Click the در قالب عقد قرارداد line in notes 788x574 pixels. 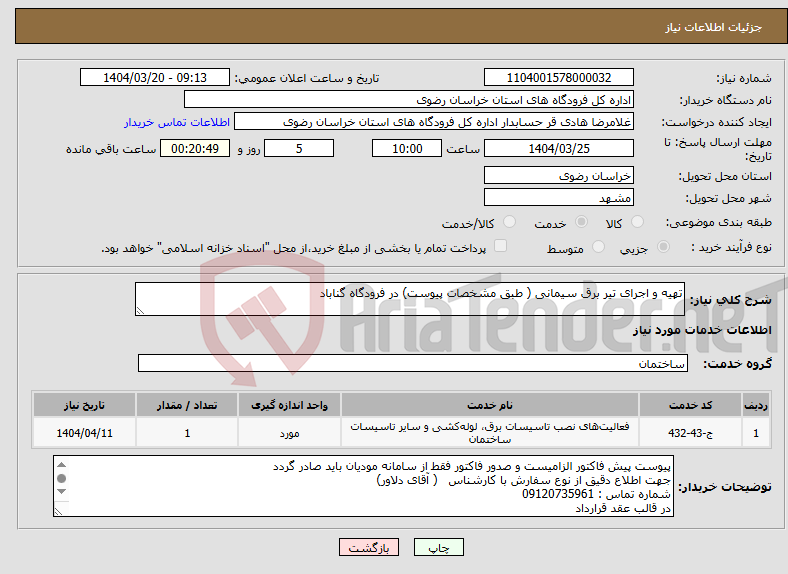tap(623, 509)
